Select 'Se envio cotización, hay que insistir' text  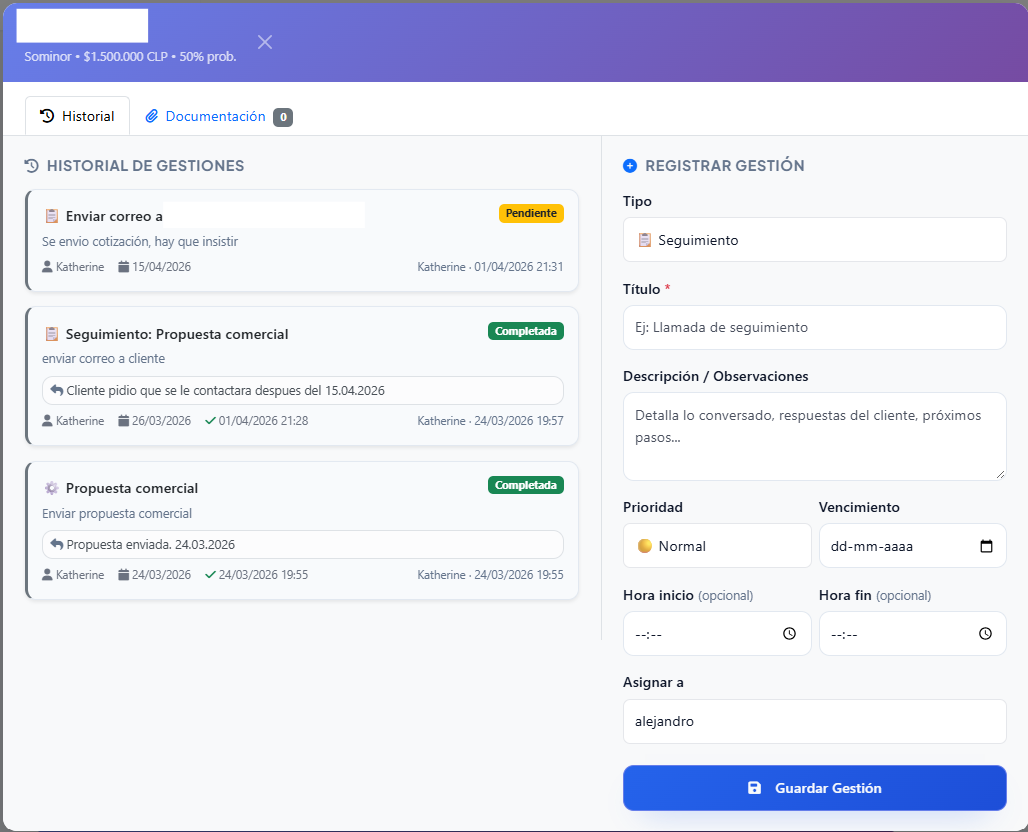click(x=140, y=241)
